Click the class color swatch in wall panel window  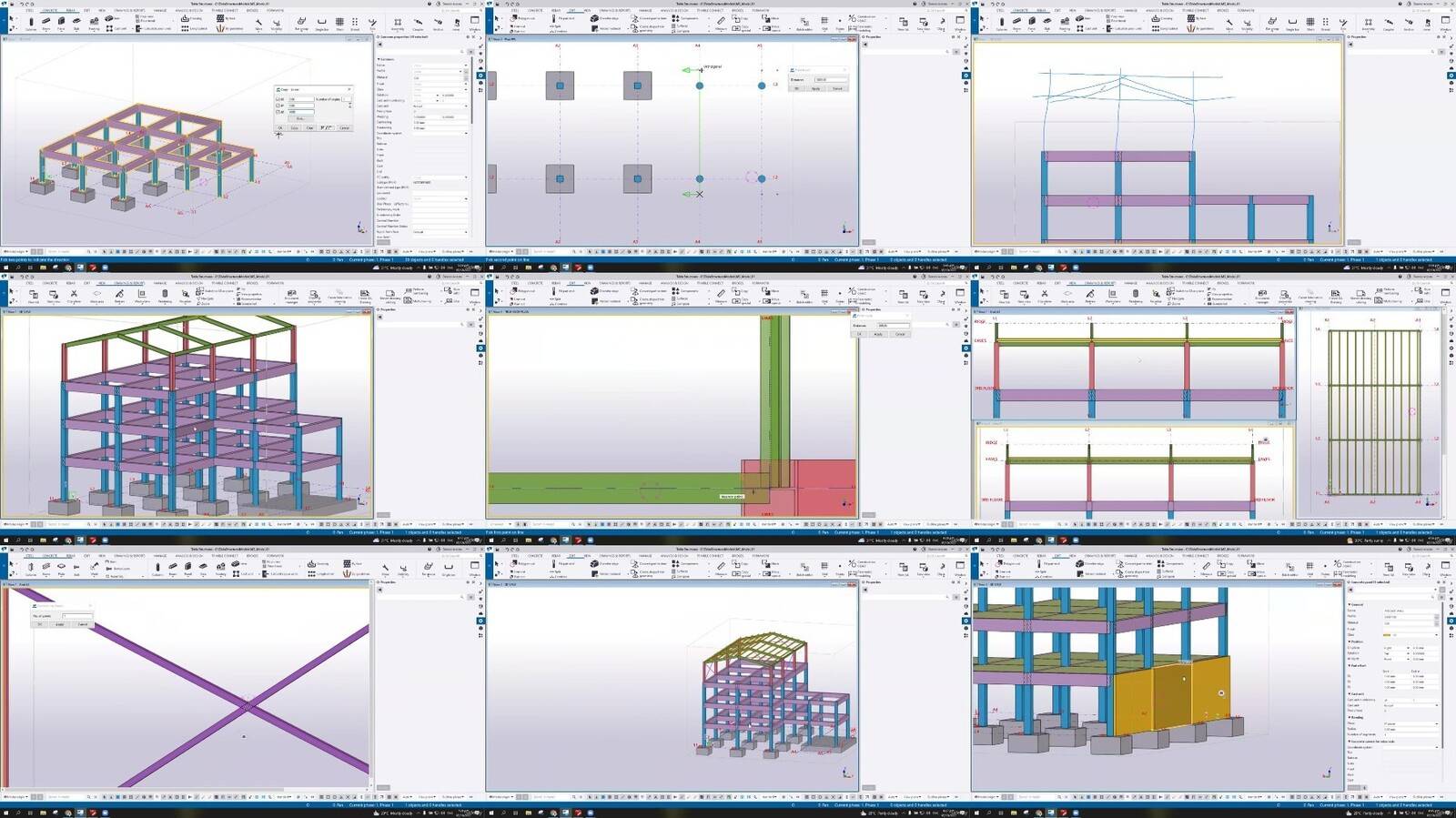coord(1387,635)
